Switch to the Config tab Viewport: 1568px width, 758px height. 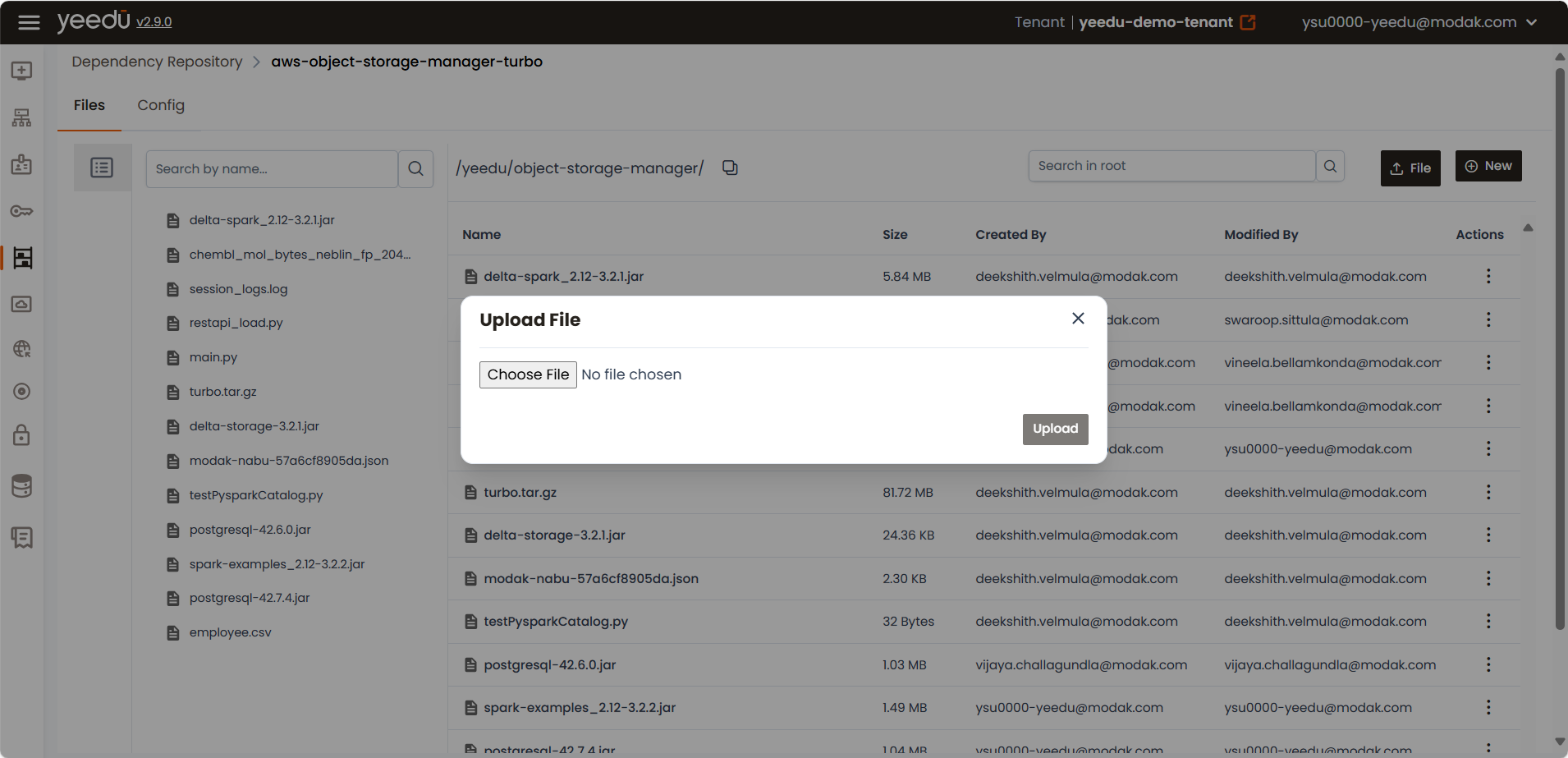coord(161,105)
